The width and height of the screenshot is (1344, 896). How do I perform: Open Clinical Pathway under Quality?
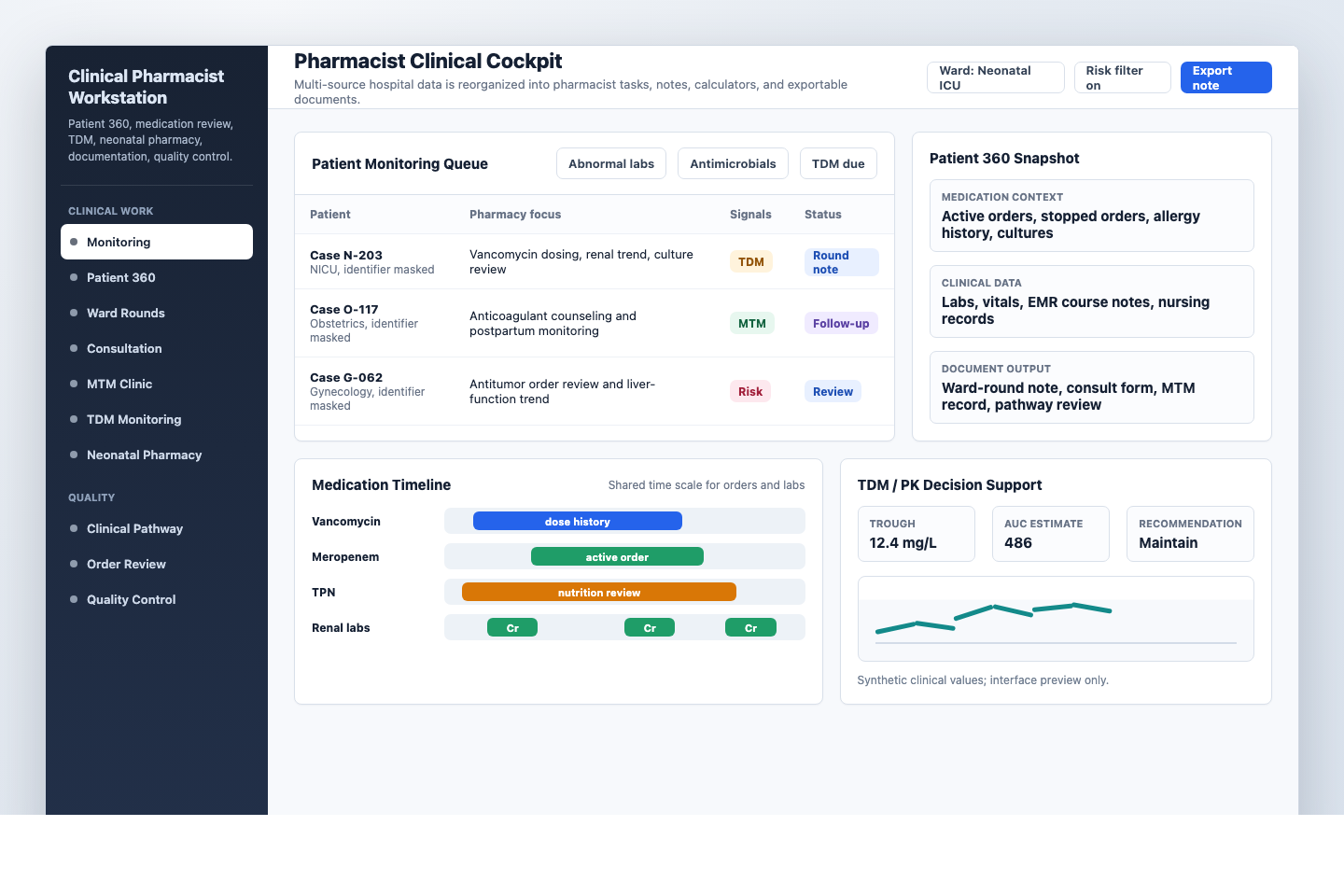tap(134, 528)
